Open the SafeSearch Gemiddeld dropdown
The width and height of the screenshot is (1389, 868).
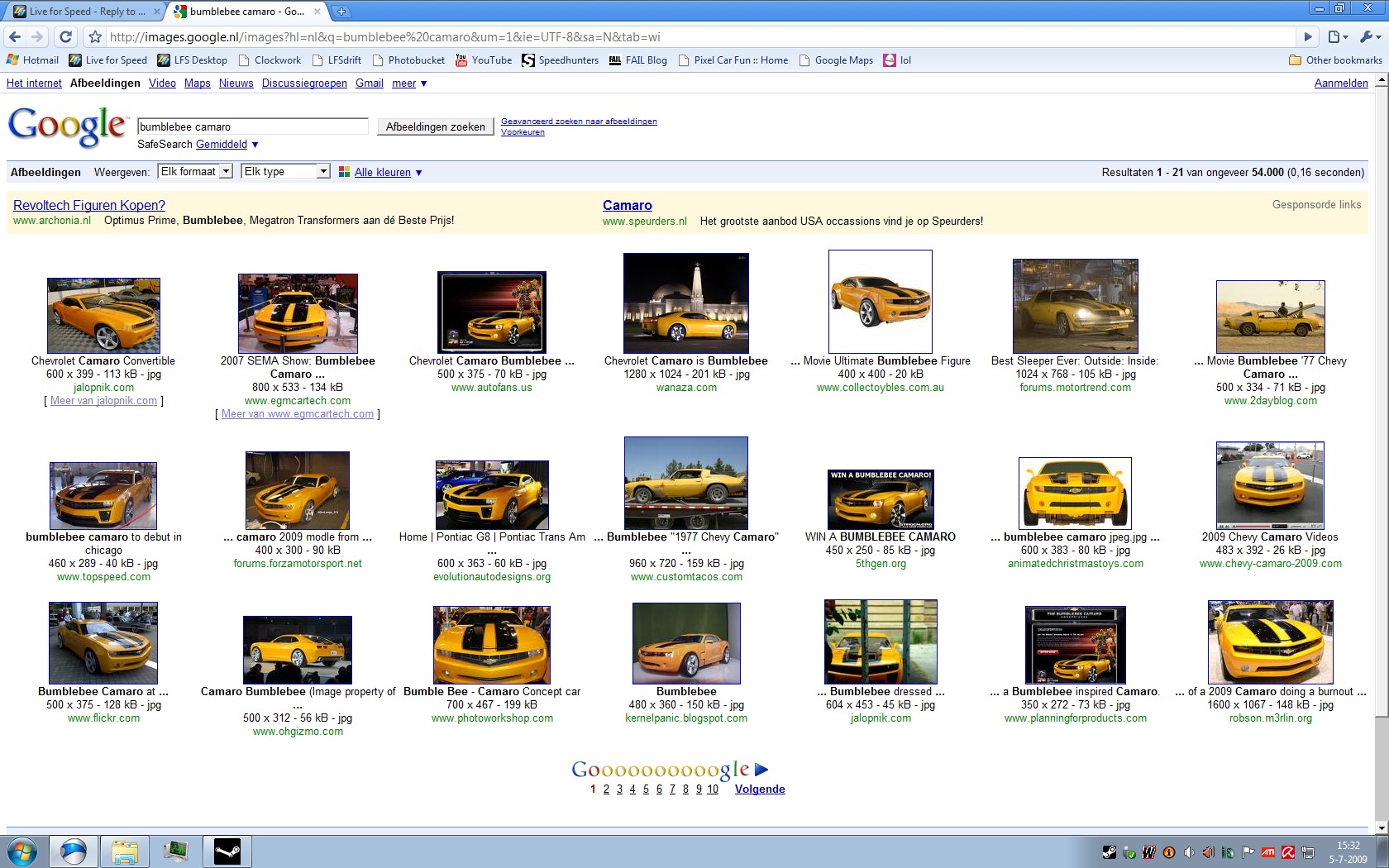[x=227, y=145]
